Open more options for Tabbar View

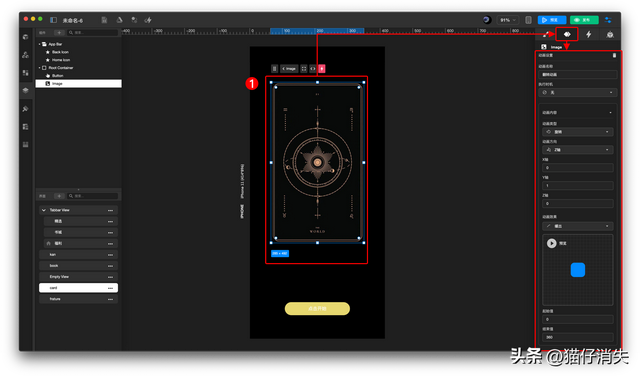click(110, 210)
